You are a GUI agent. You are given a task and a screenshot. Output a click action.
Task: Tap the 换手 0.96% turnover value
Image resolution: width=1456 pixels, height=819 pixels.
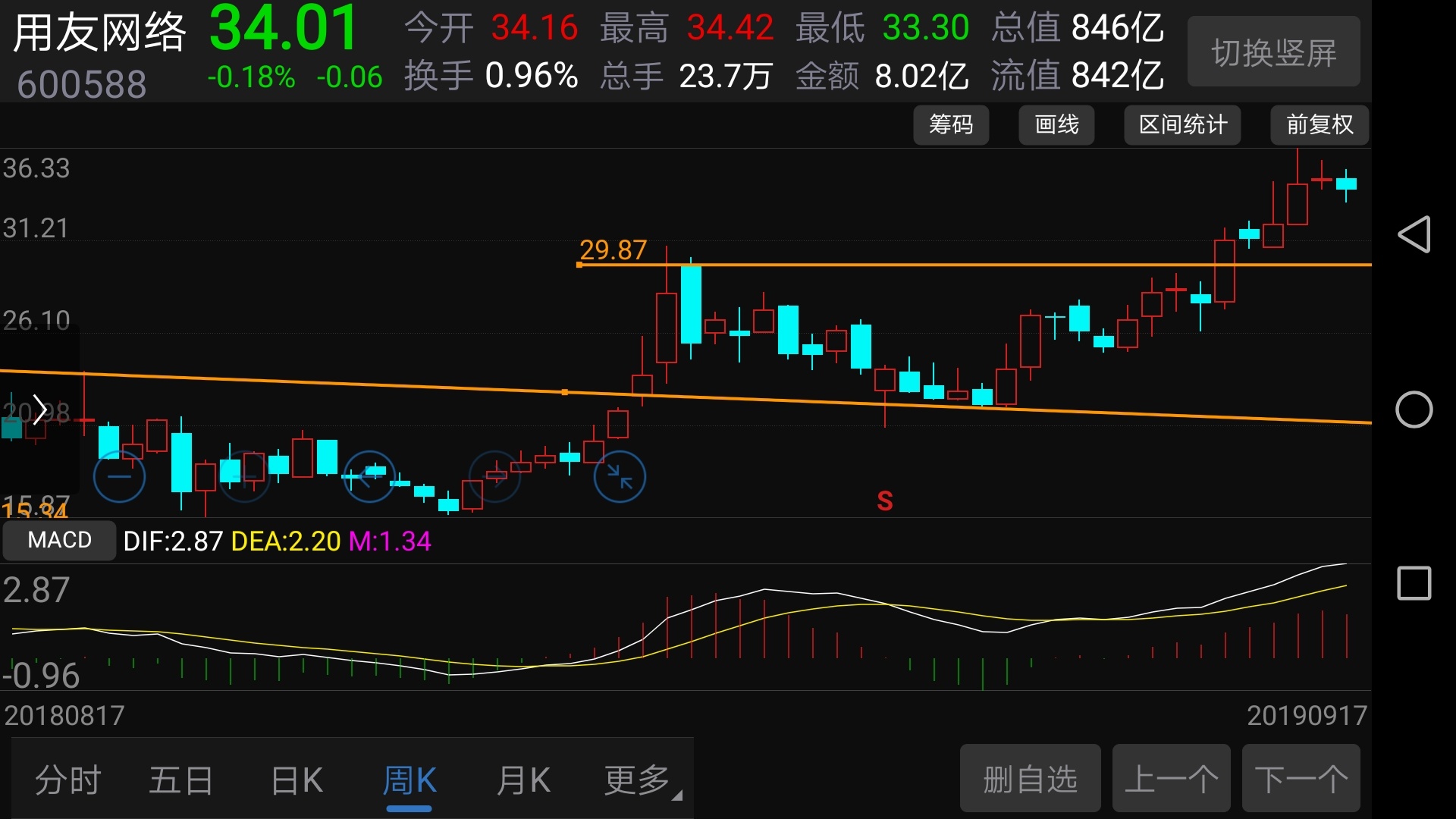coord(491,76)
